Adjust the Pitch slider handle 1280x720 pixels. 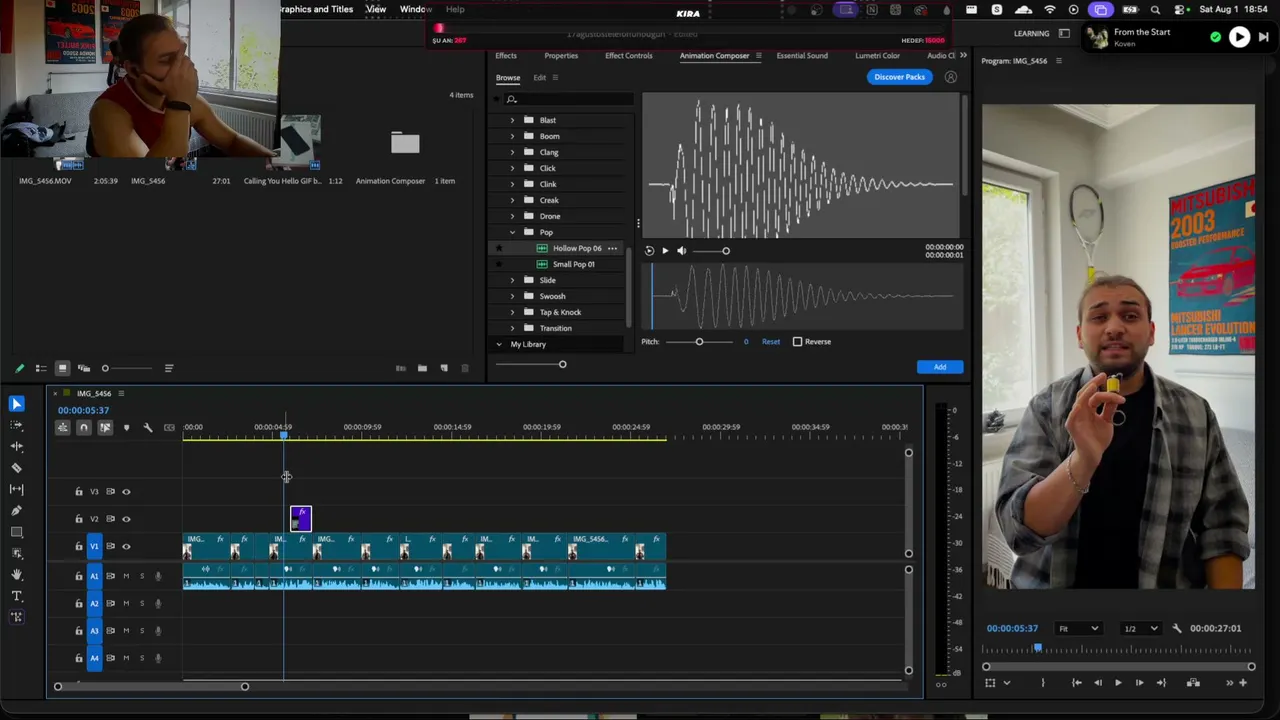coord(699,342)
